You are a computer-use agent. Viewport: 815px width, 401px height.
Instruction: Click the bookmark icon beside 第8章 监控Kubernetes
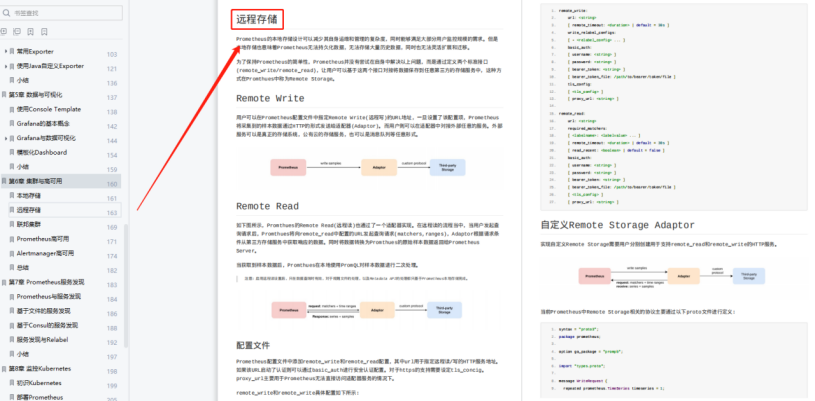[x=4, y=369]
